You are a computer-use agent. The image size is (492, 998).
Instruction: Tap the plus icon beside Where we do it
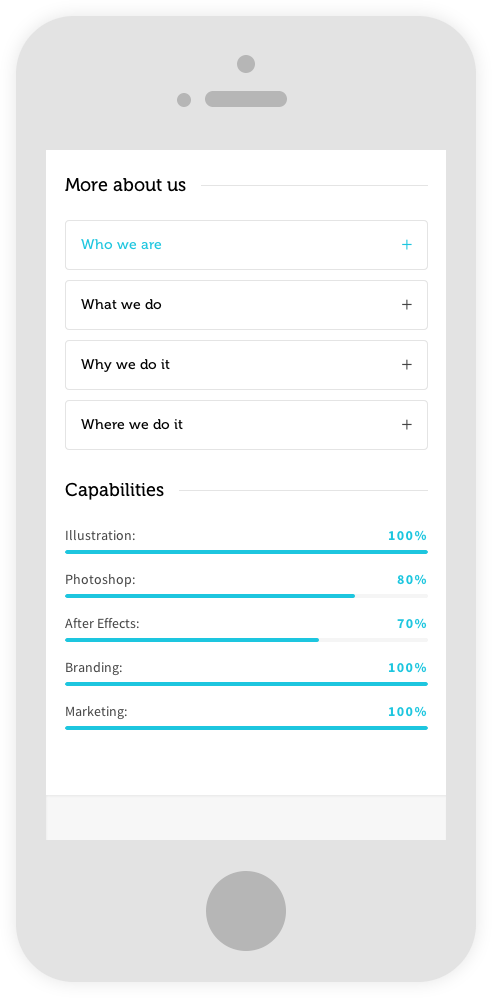(407, 425)
